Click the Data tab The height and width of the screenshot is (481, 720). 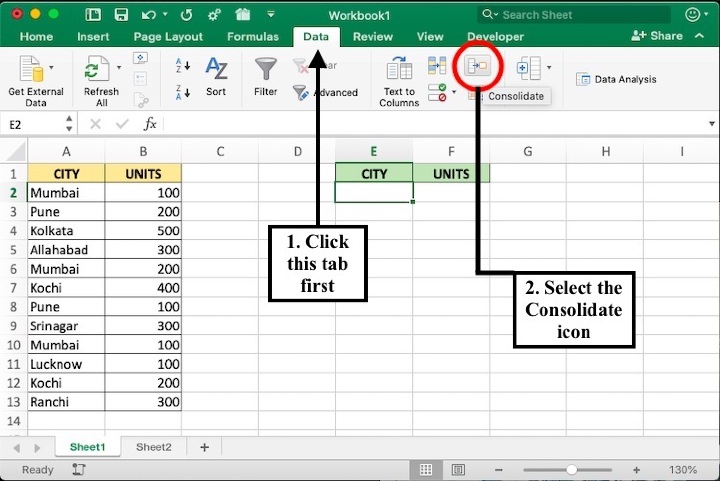316,36
